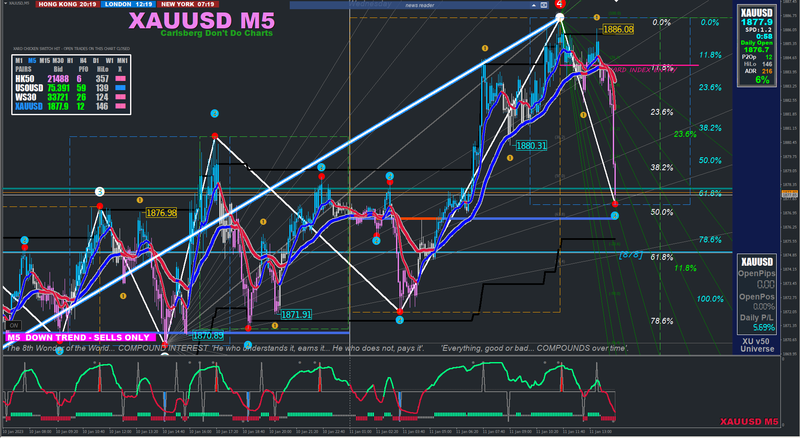This screenshot has height=438, width=800.
Task: Click the PAIRS column header
Action: (x=23, y=69)
